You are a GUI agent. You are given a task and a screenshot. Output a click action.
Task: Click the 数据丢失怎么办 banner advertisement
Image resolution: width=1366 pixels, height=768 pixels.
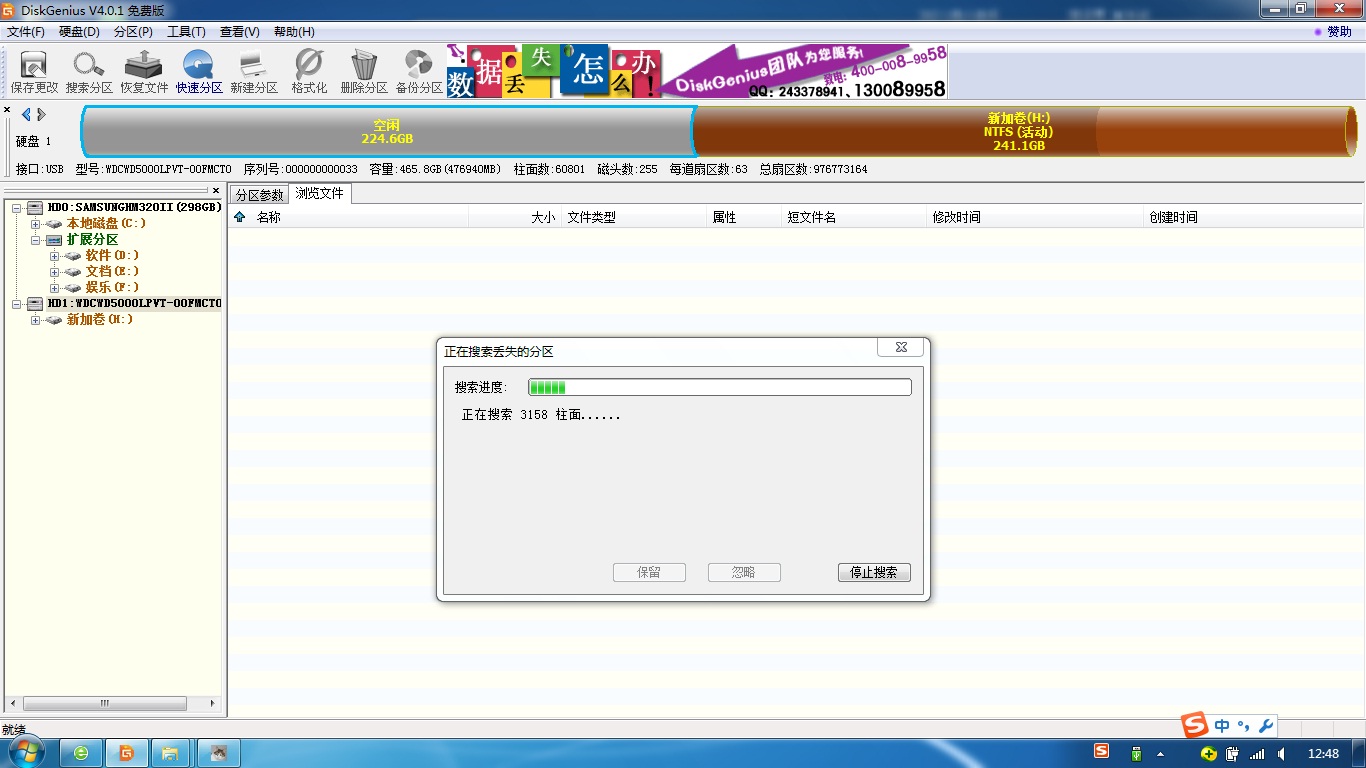pyautogui.click(x=697, y=71)
